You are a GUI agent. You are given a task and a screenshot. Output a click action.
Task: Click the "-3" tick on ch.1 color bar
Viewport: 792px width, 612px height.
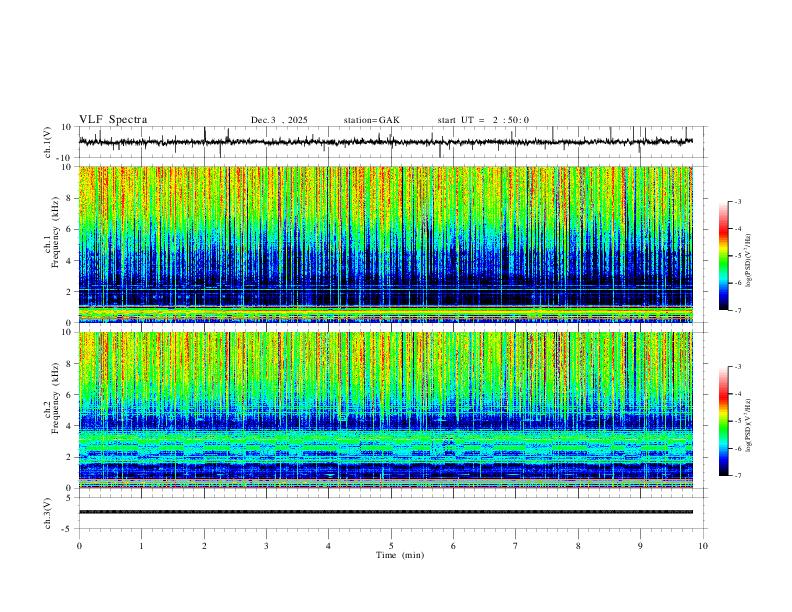coord(738,201)
